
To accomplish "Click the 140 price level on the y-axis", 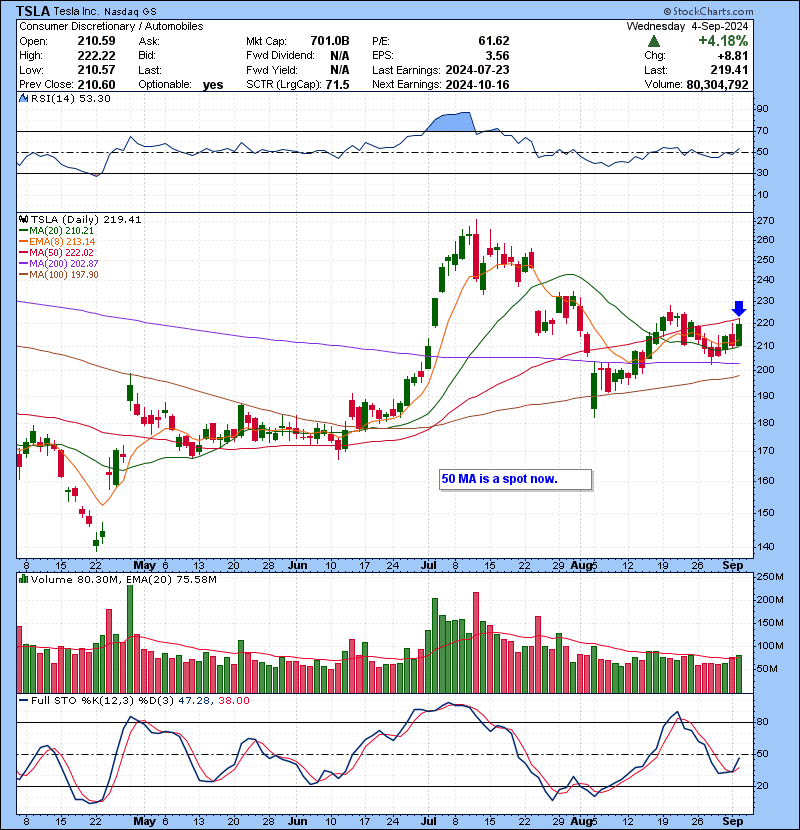I will point(766,546).
